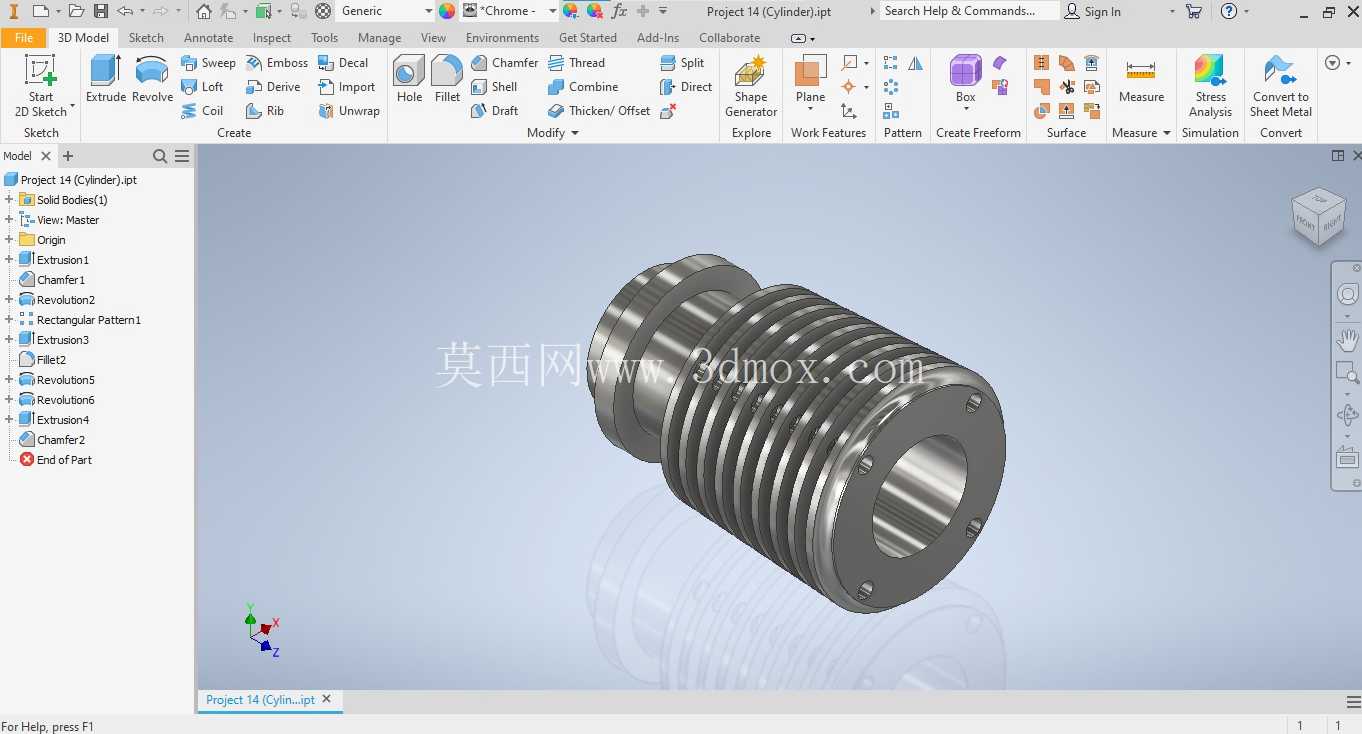Select Chamfer1 in the model tree
Image resolution: width=1362 pixels, height=734 pixels.
(x=60, y=280)
